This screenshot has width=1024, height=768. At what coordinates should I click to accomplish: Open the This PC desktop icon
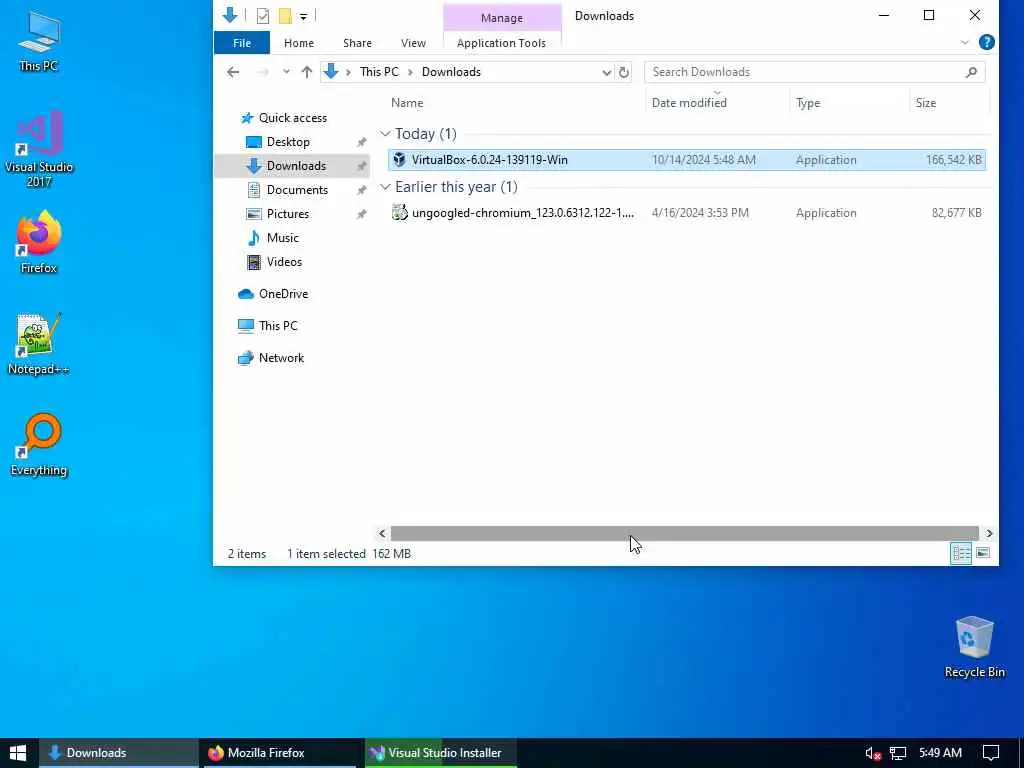point(39,40)
